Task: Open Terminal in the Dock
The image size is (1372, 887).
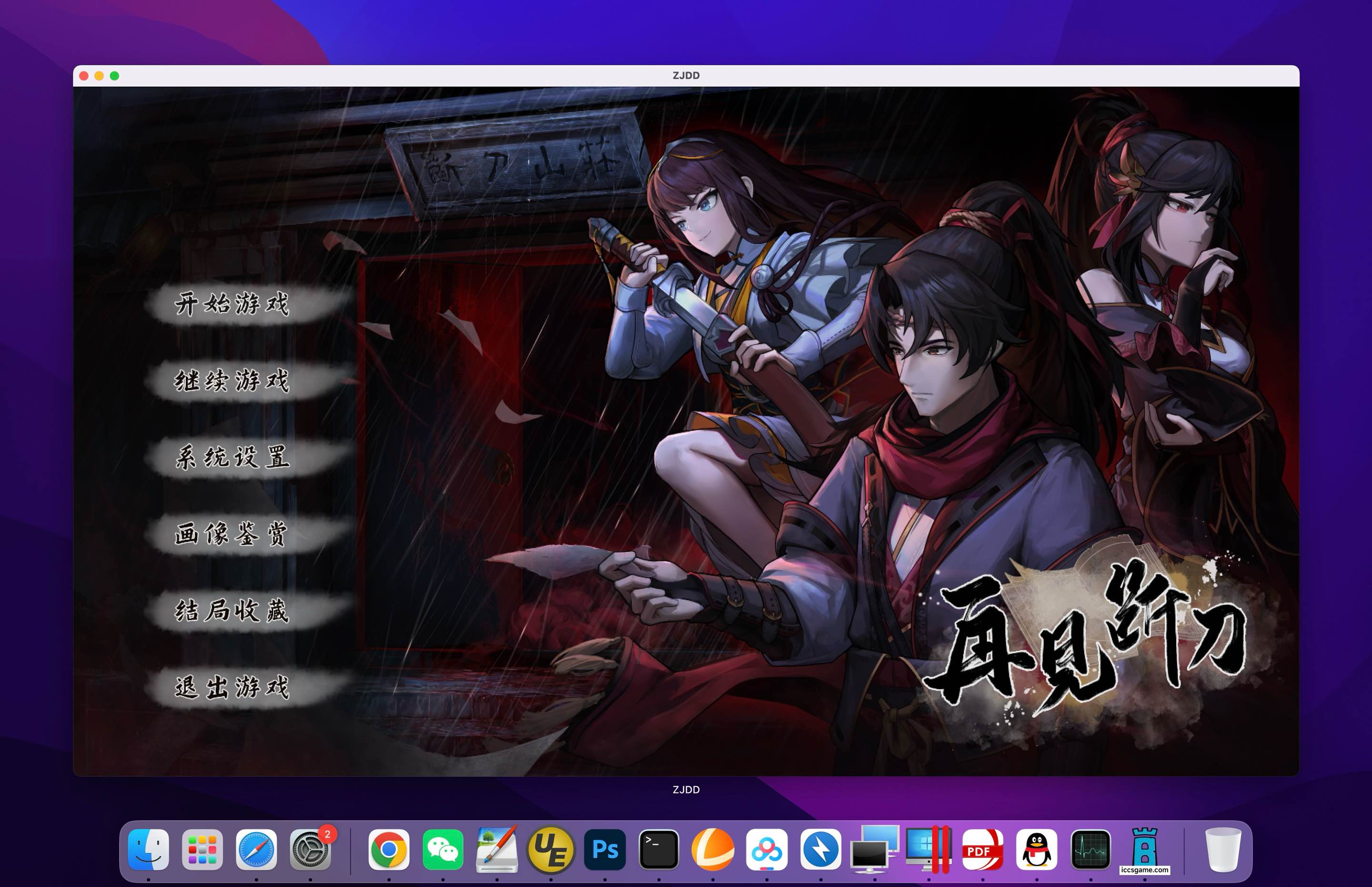Action: pos(659,849)
